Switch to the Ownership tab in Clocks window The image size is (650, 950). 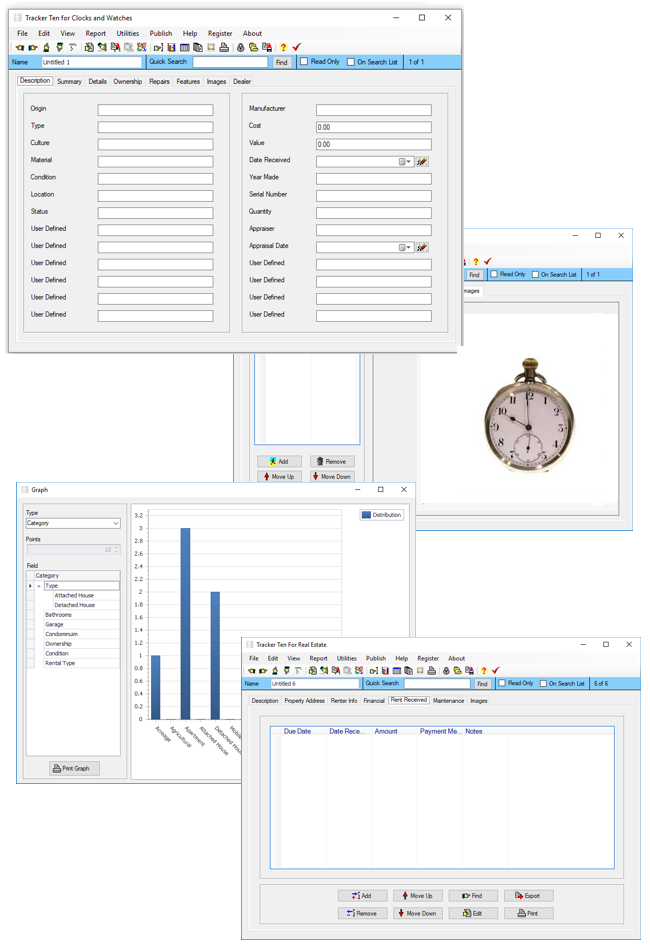tap(127, 81)
